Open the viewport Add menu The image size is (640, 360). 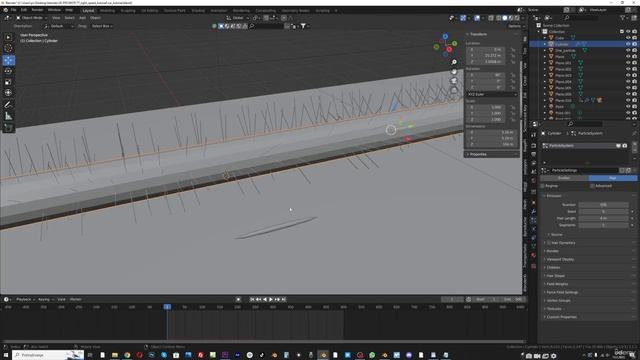82,18
